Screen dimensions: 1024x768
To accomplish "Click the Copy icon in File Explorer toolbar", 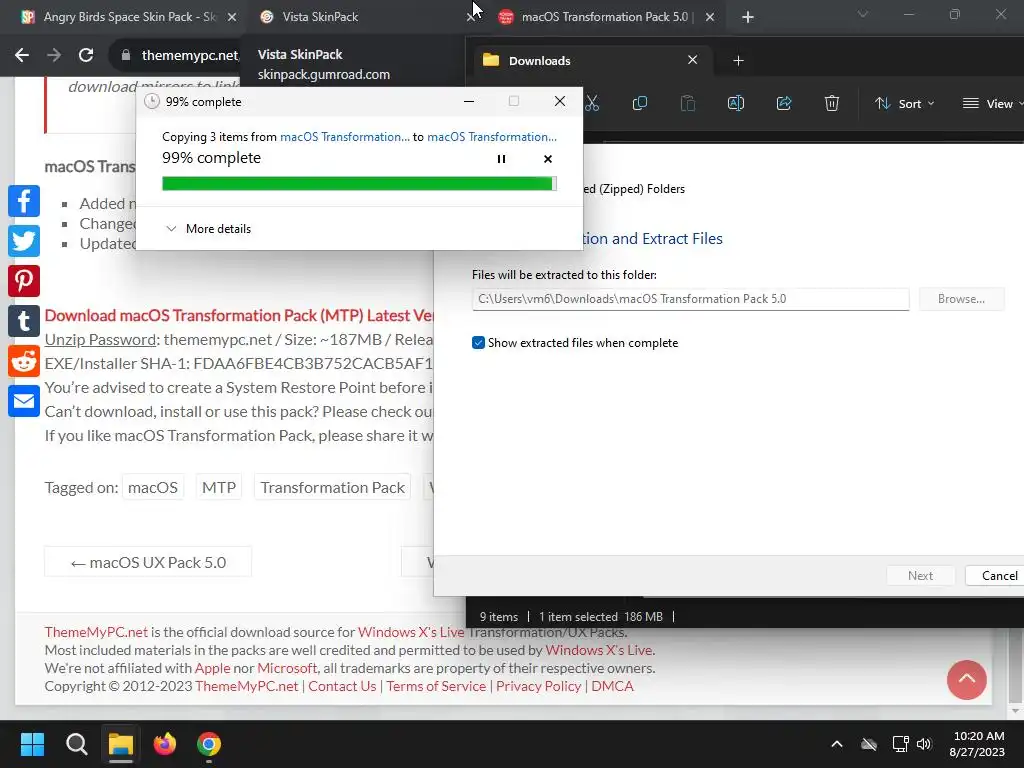I will [x=640, y=103].
